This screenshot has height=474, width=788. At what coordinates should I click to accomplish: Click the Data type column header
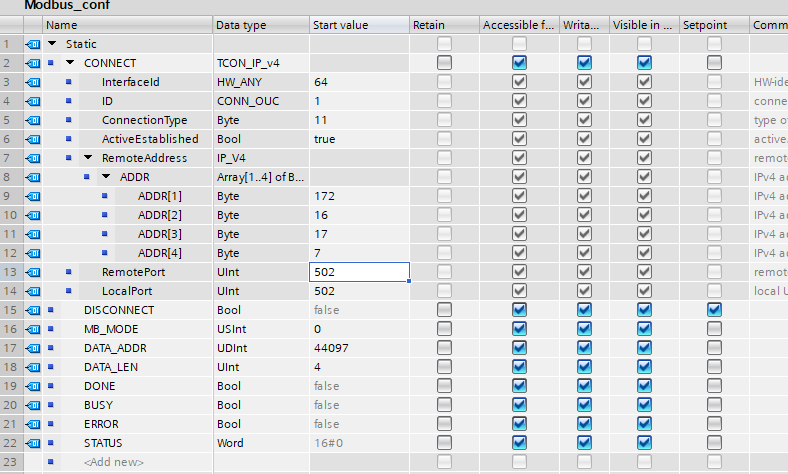pos(261,25)
